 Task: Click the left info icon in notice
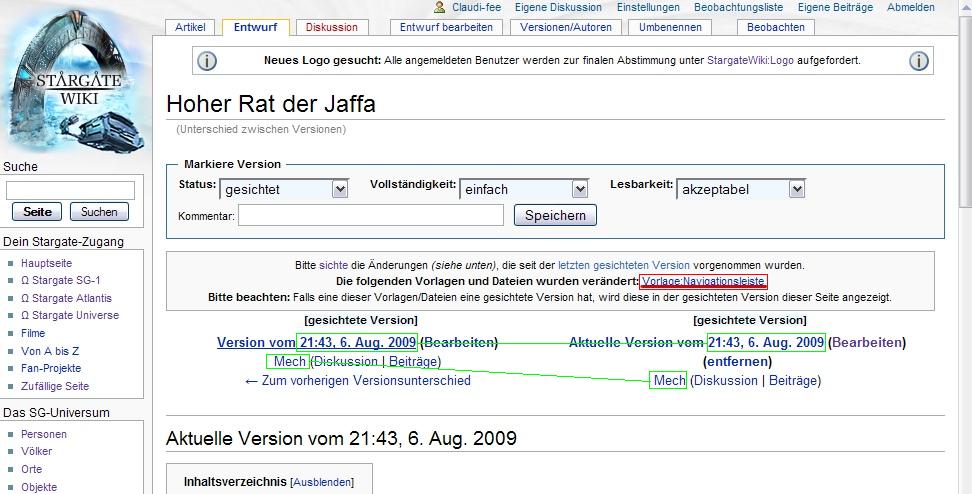coord(207,61)
